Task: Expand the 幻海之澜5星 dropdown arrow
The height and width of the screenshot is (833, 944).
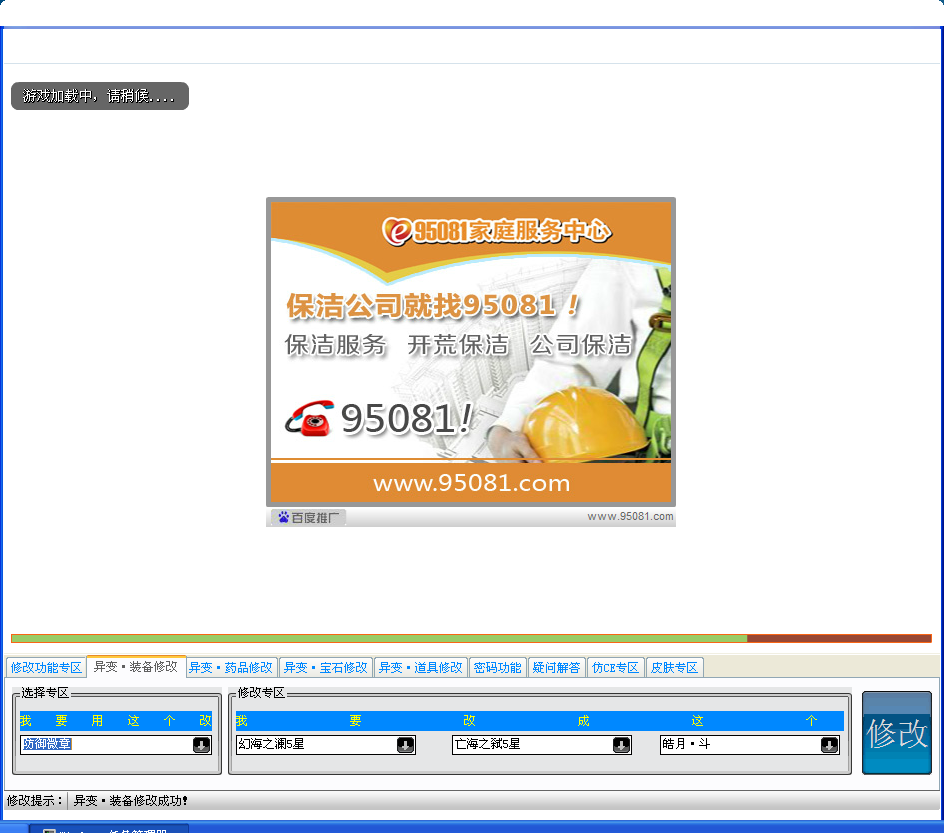Action: point(406,745)
